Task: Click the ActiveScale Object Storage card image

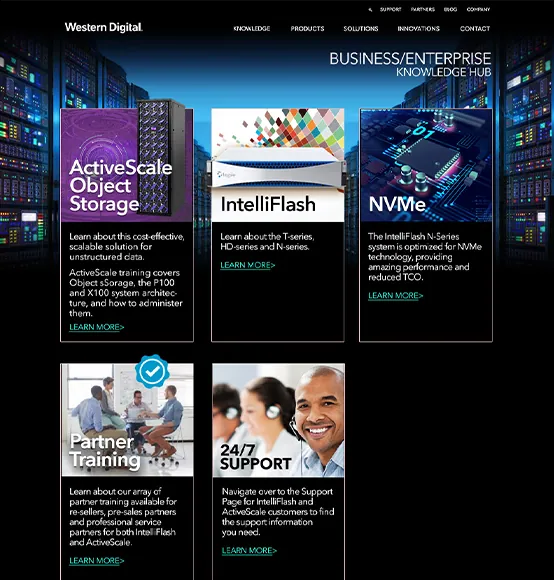Action: pos(127,165)
